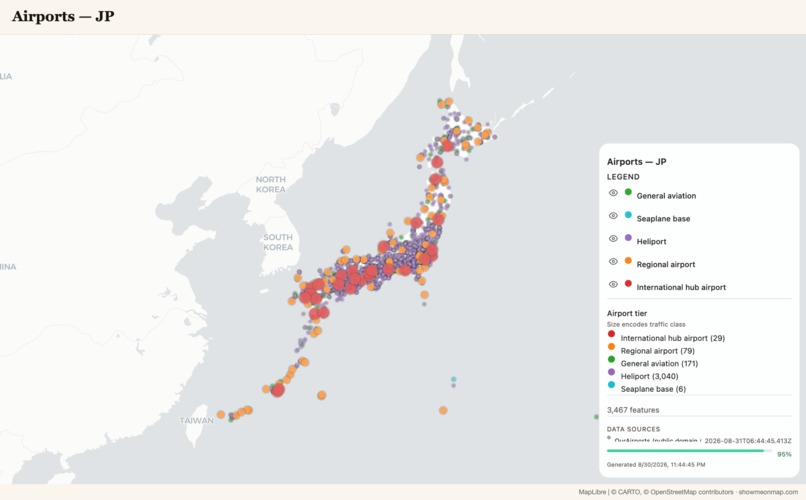Click the orange Regional airport legend dot

click(x=628, y=261)
